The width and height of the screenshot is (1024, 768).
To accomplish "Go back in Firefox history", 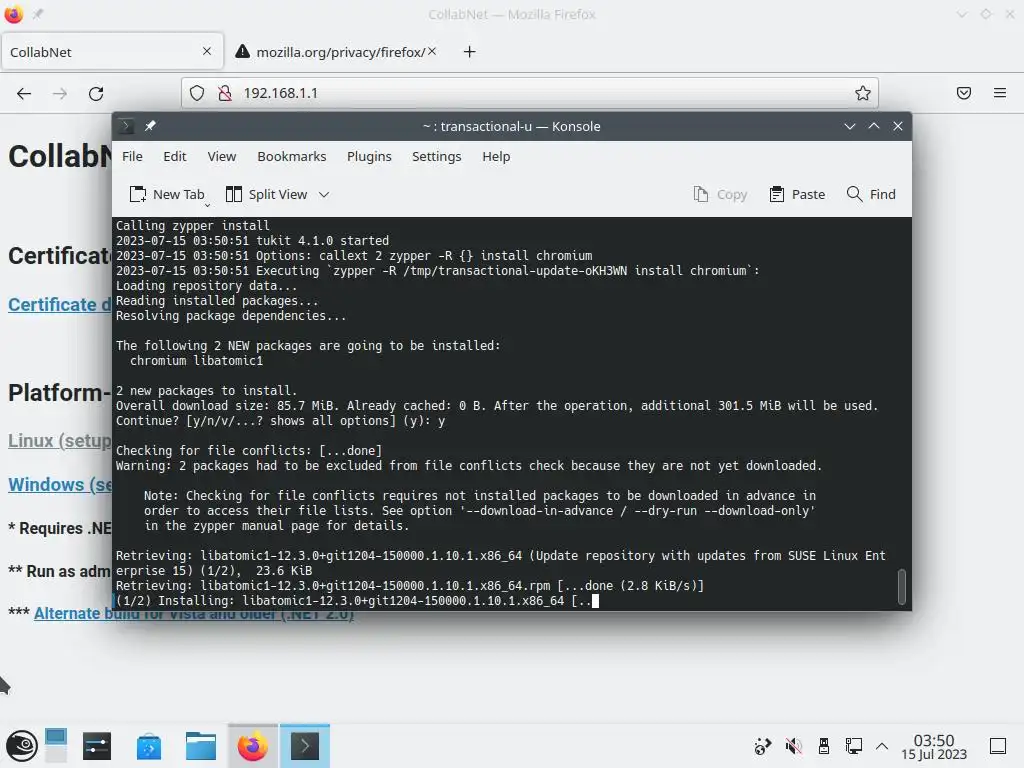I will click(x=24, y=93).
